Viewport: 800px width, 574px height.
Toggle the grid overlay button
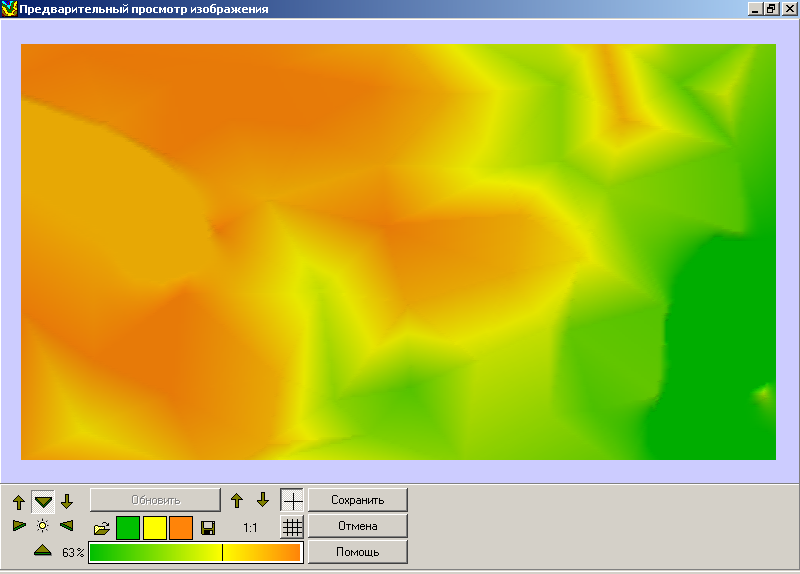[292, 527]
